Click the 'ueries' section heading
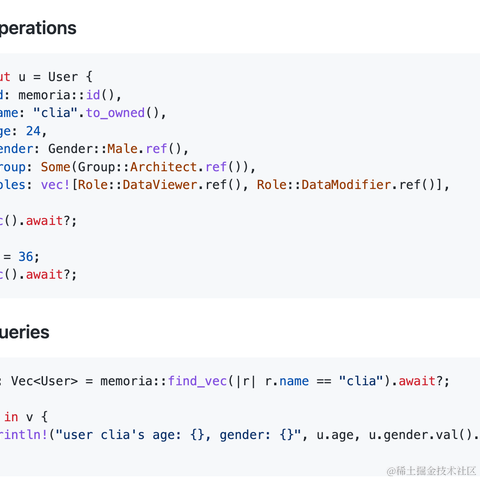Viewport: 480px width, 480px height. point(24,332)
